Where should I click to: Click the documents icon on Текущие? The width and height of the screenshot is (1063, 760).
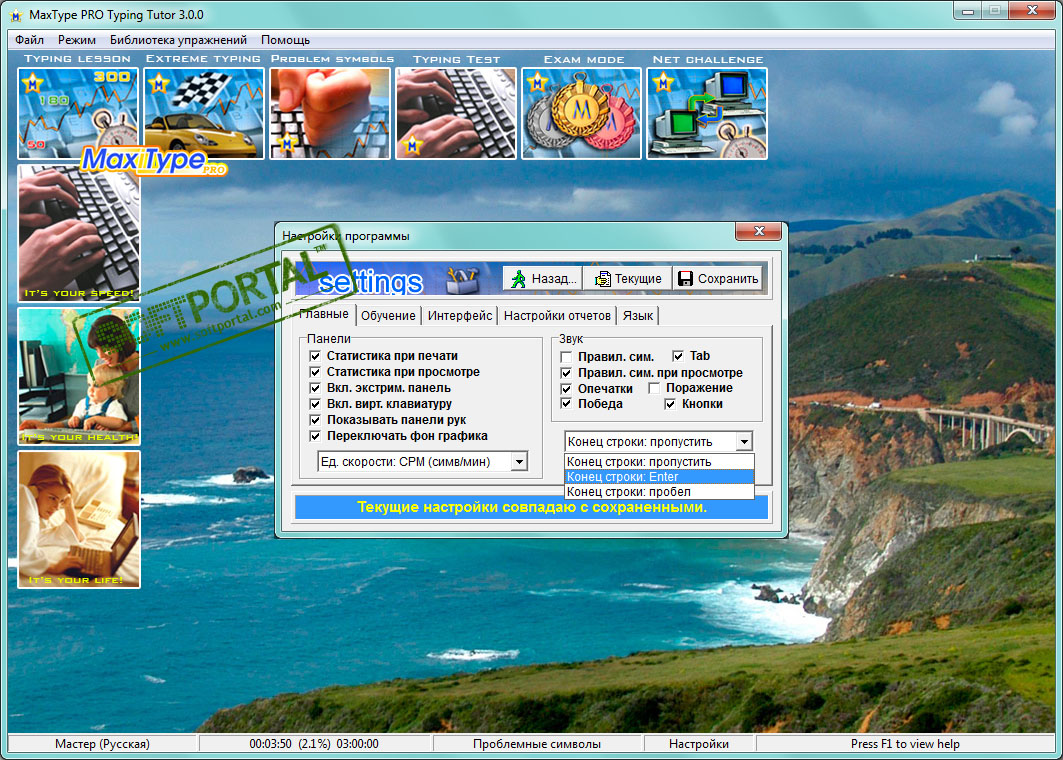pyautogui.click(x=602, y=279)
